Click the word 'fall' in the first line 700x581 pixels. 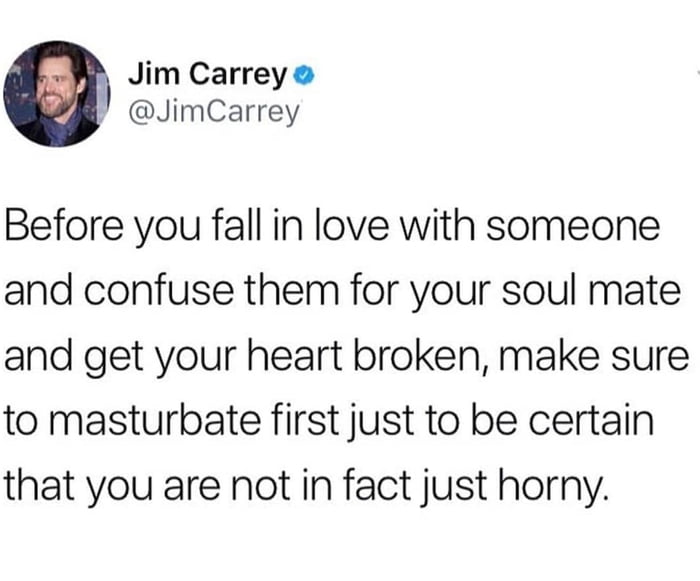[x=237, y=225]
